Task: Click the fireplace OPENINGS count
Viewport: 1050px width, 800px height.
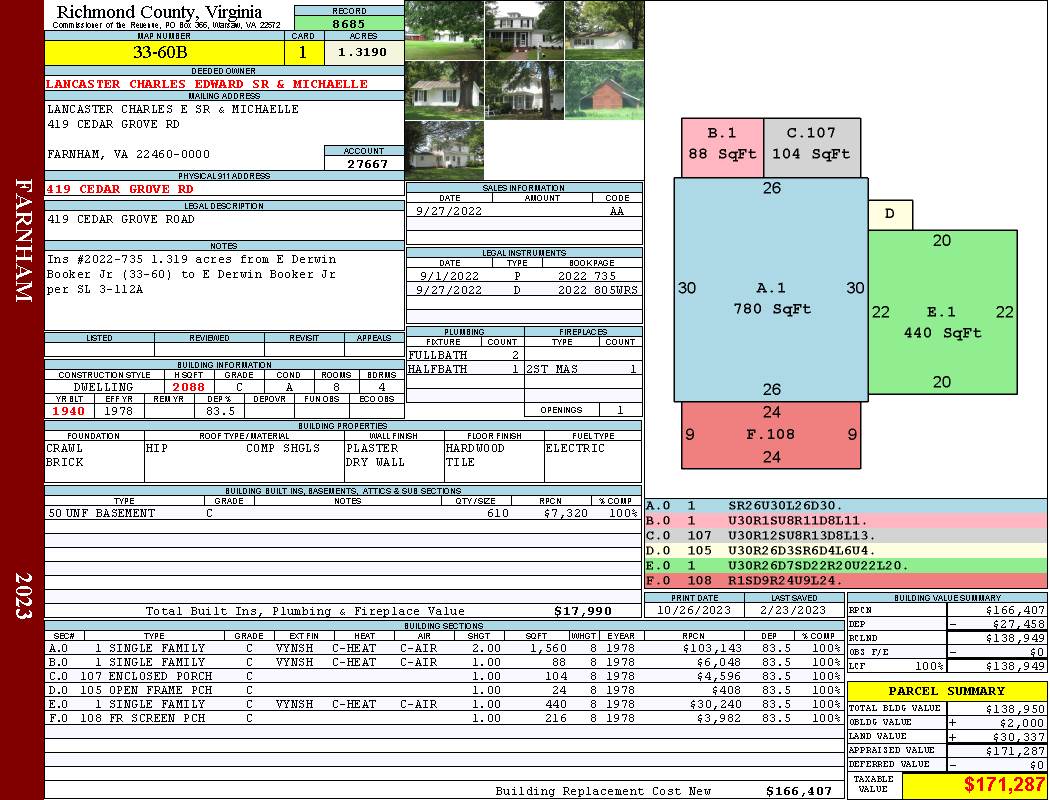Action: click(x=619, y=410)
